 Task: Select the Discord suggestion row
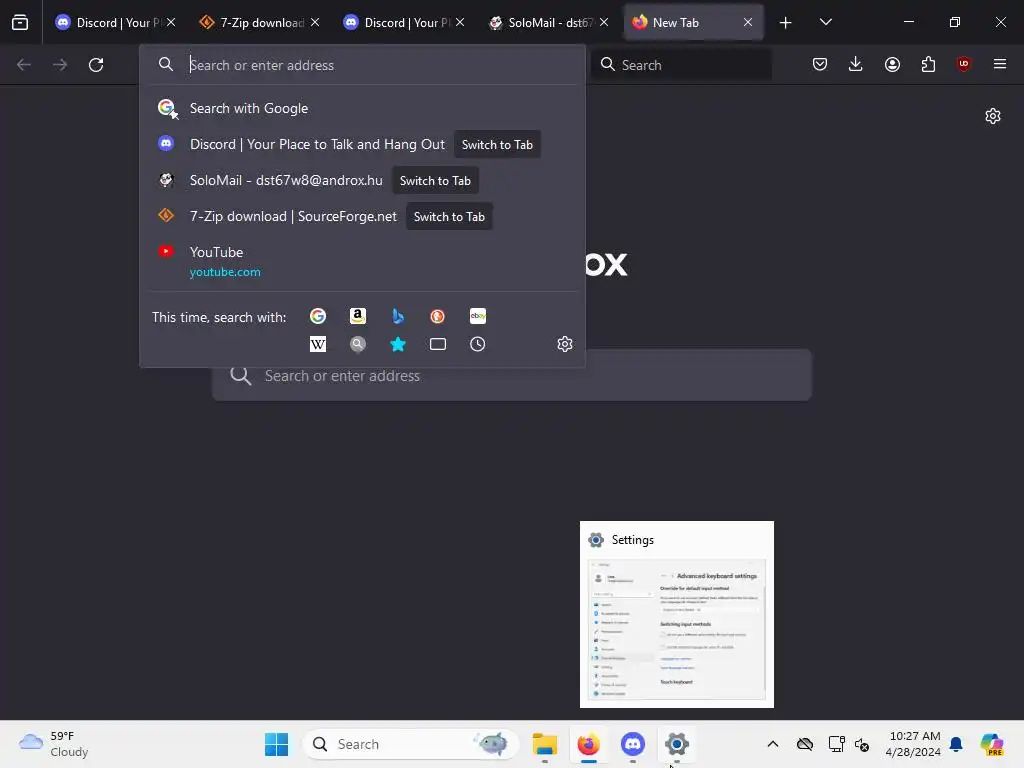tap(362, 144)
